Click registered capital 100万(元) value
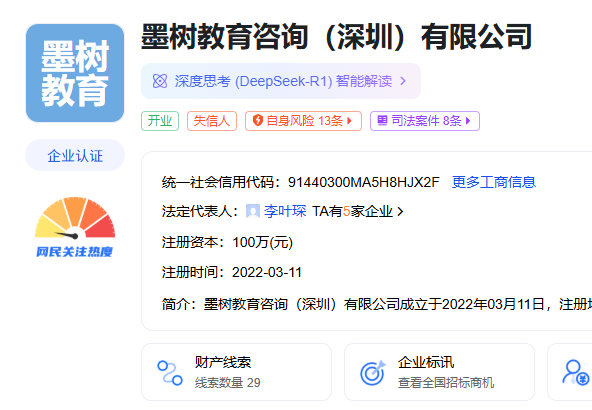 click(262, 242)
